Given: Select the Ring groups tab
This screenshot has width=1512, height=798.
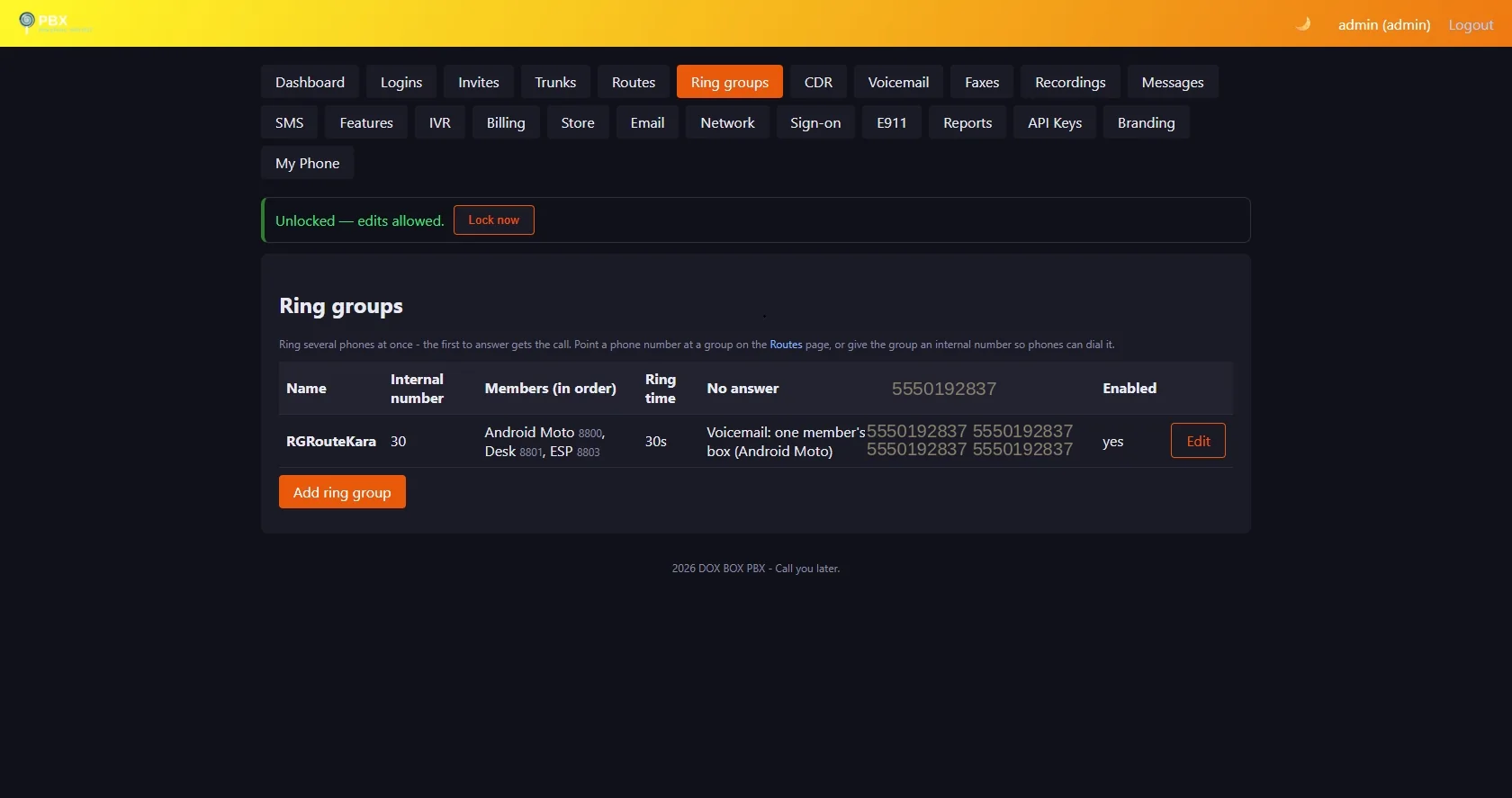Looking at the screenshot, I should (x=730, y=82).
